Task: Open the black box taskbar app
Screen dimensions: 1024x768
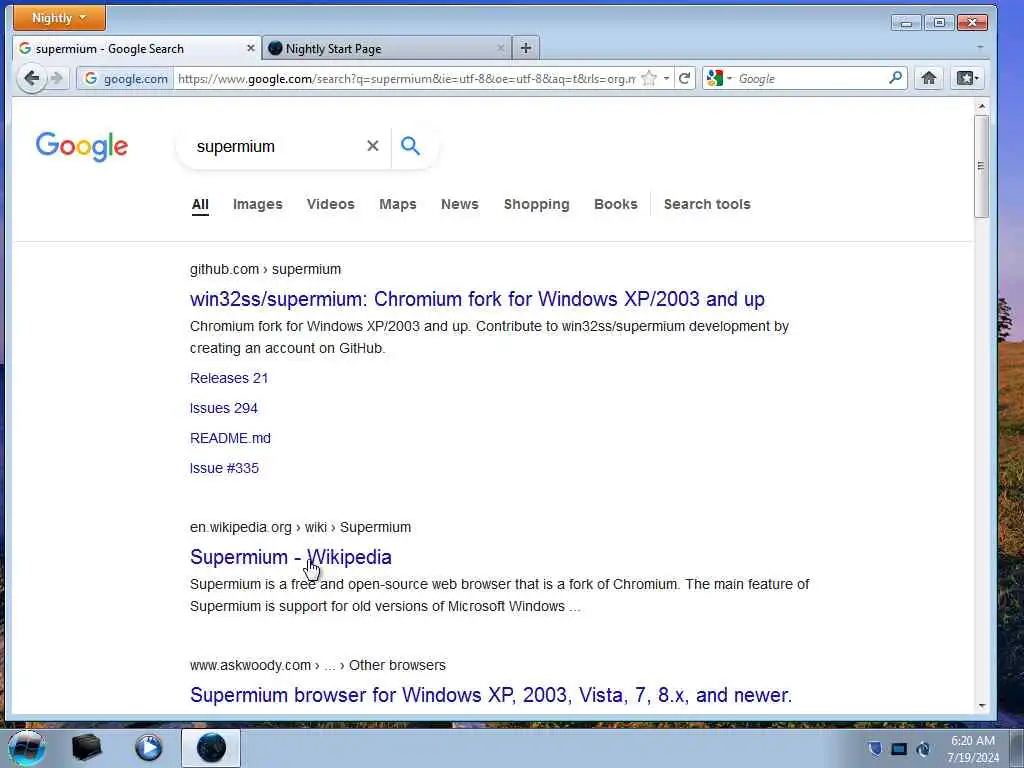Action: pos(86,748)
